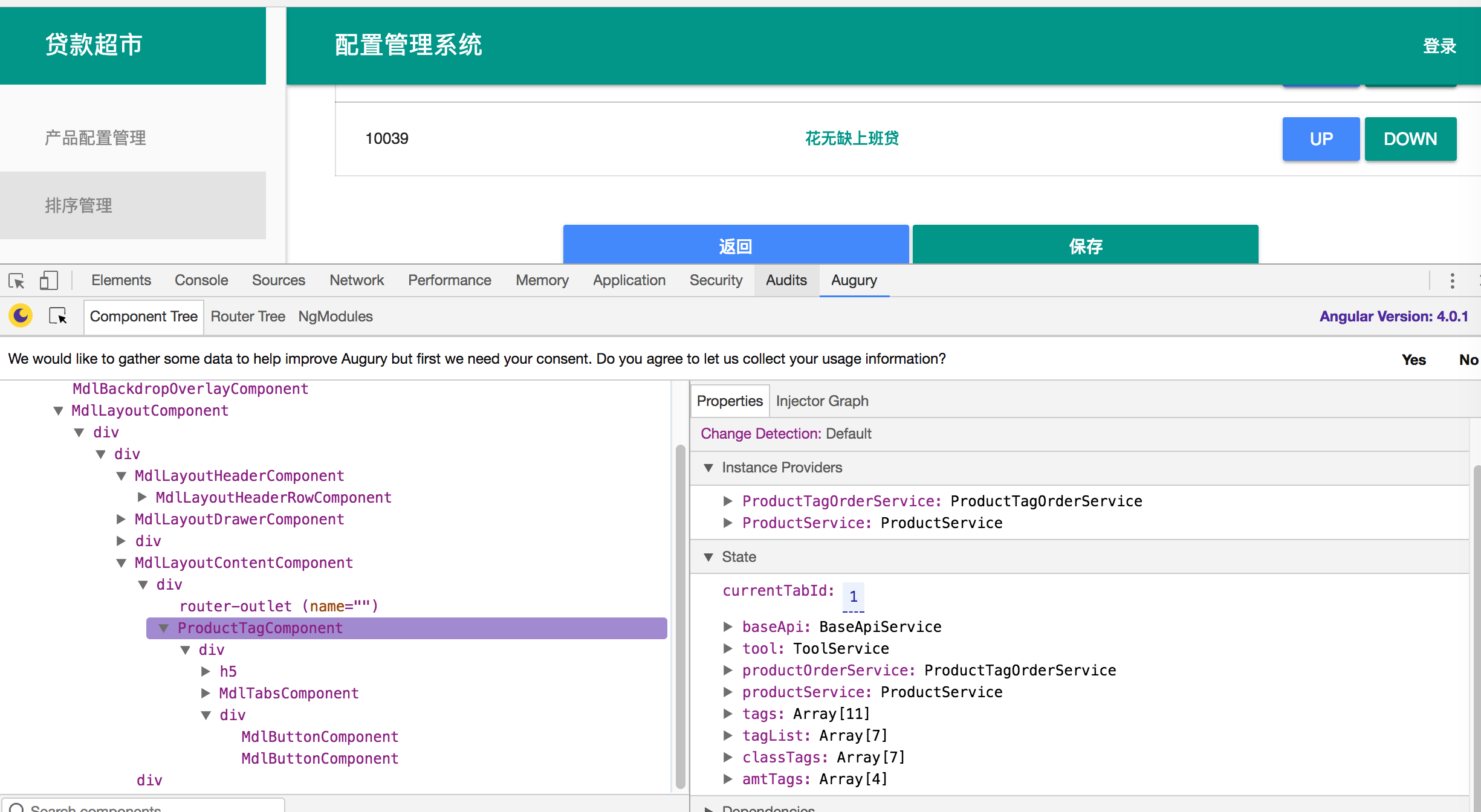
Task: Expand the MdlTabsComponent tree node
Action: point(206,693)
